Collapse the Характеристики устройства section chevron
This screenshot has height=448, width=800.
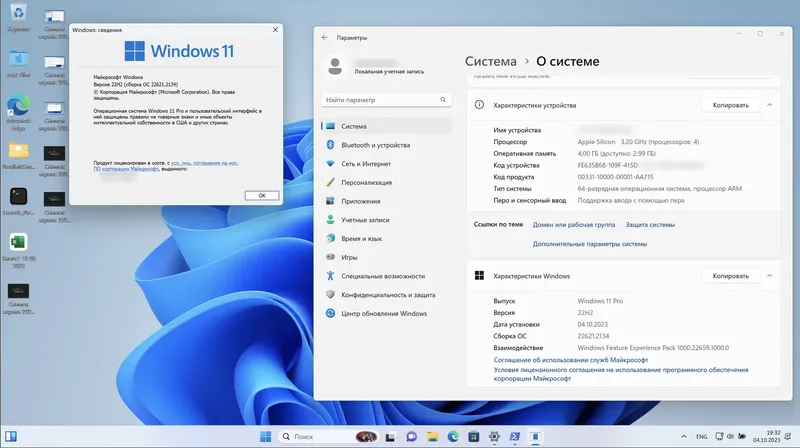point(769,105)
